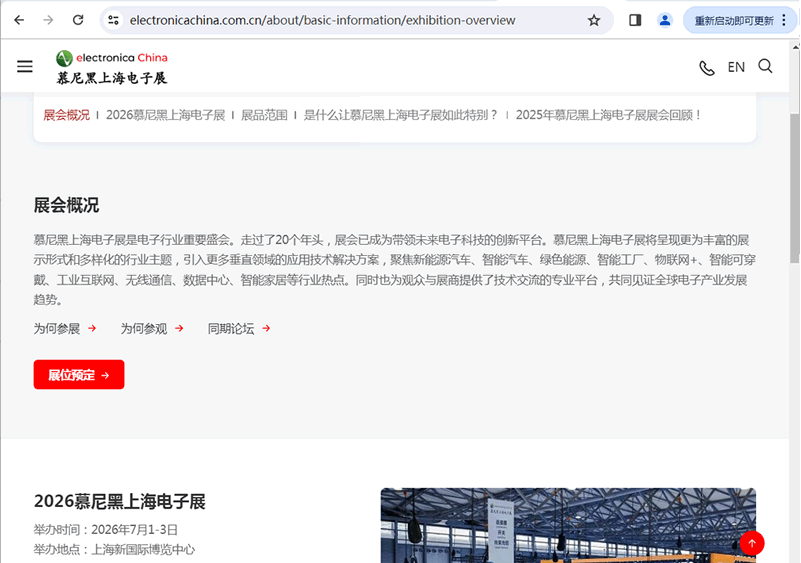Open the 为何参观 link
801x563 pixels.
coord(152,329)
